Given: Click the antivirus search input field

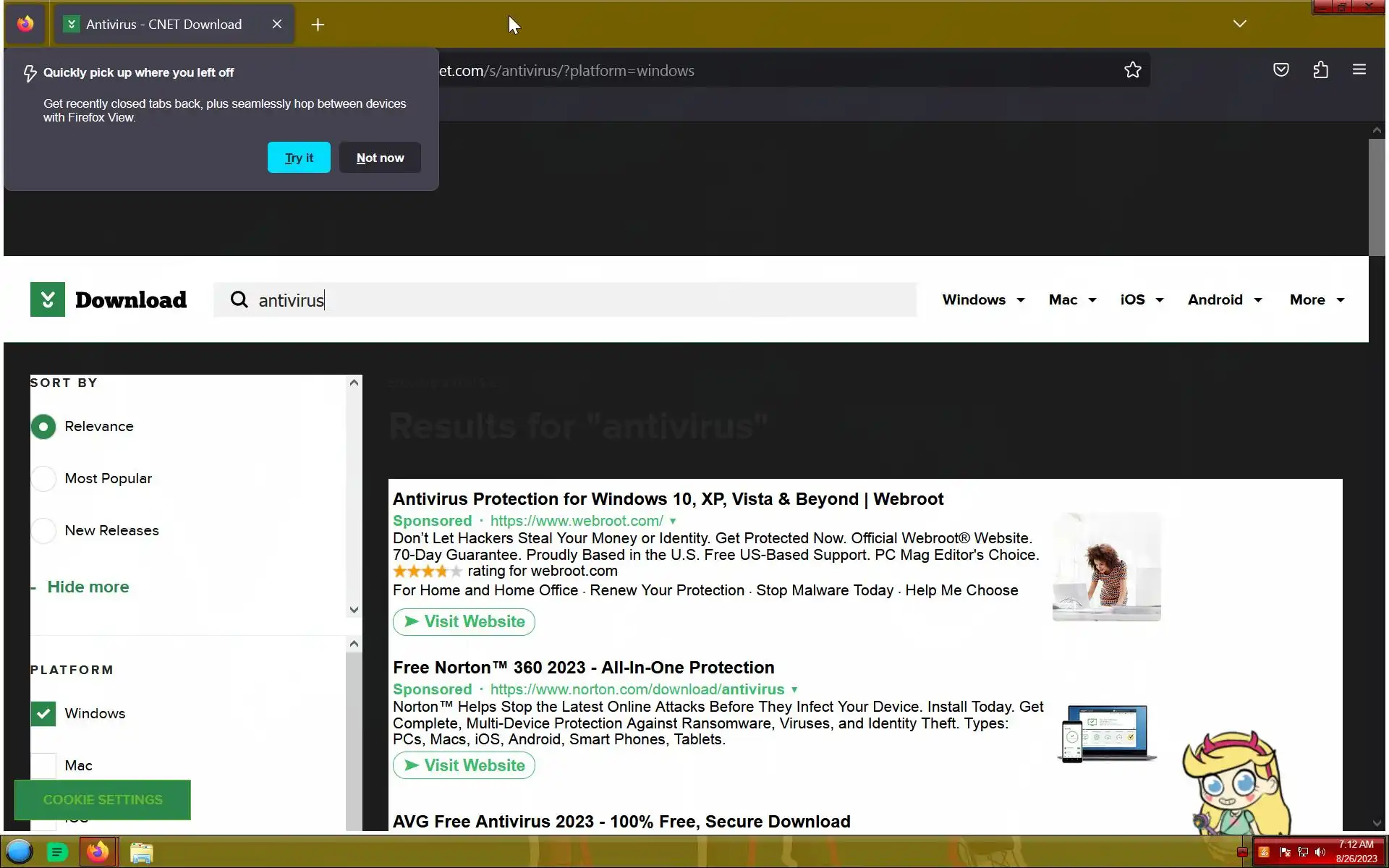Looking at the screenshot, I should pos(579,299).
